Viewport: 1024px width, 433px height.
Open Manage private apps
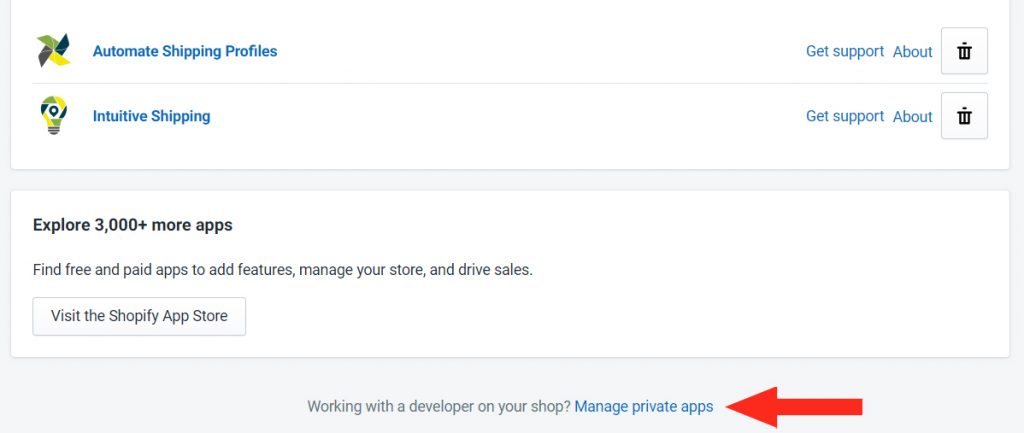tap(644, 406)
